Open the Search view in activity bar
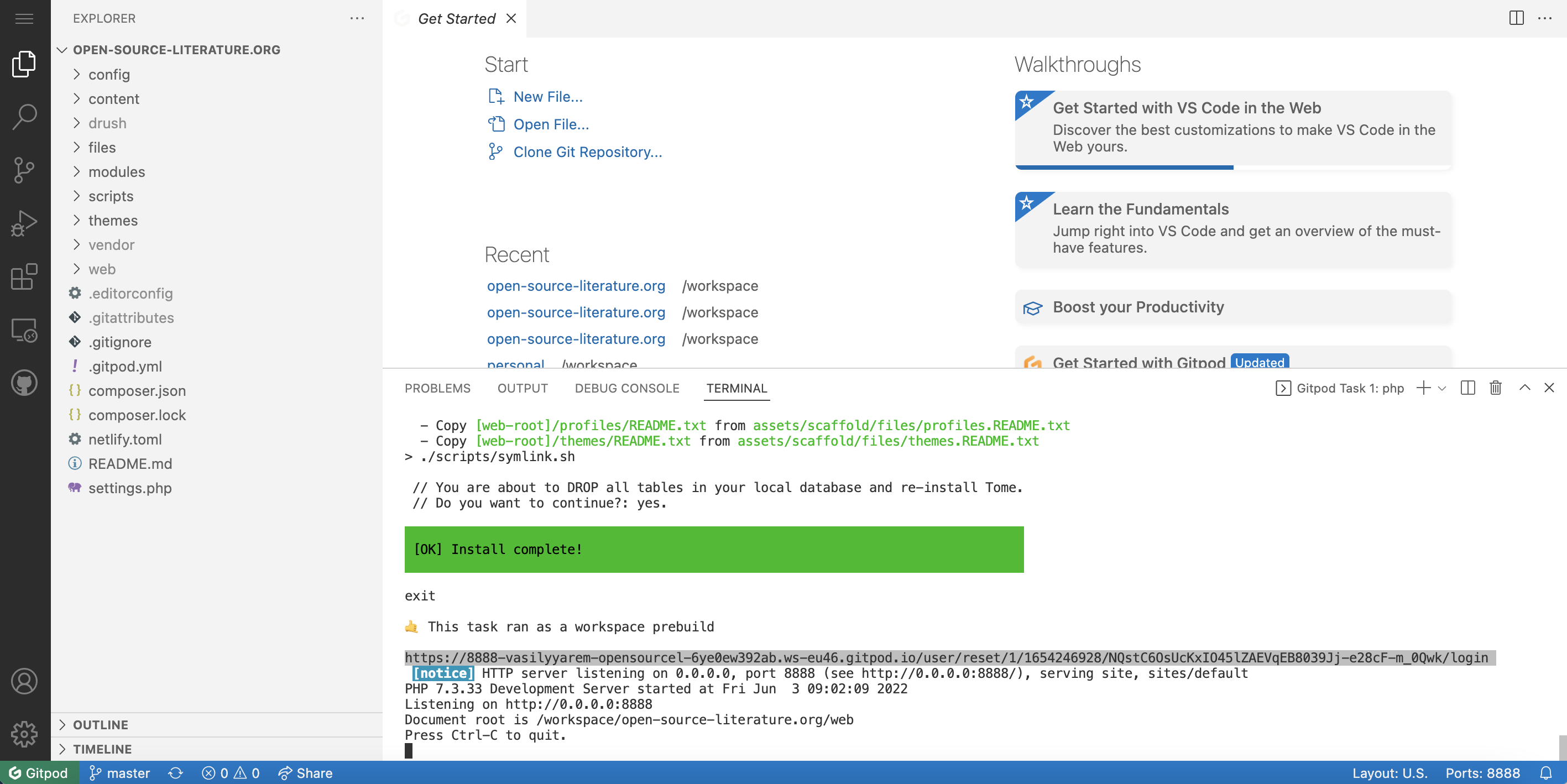This screenshot has width=1567, height=784. click(24, 117)
